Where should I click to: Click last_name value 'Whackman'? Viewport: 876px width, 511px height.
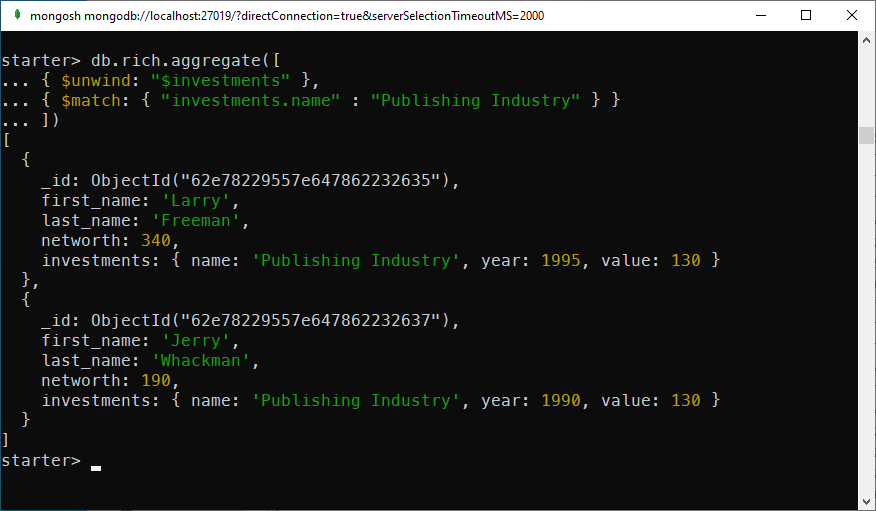pyautogui.click(x=201, y=361)
